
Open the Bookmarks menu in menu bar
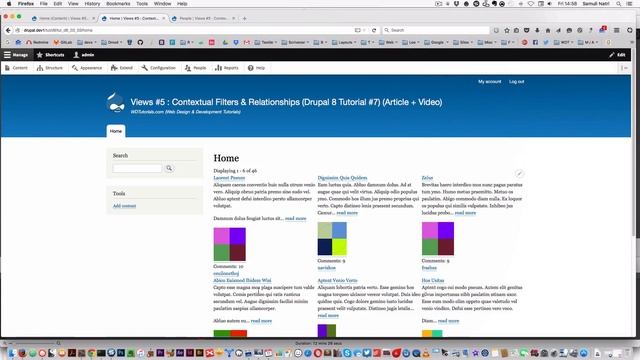click(118, 4)
